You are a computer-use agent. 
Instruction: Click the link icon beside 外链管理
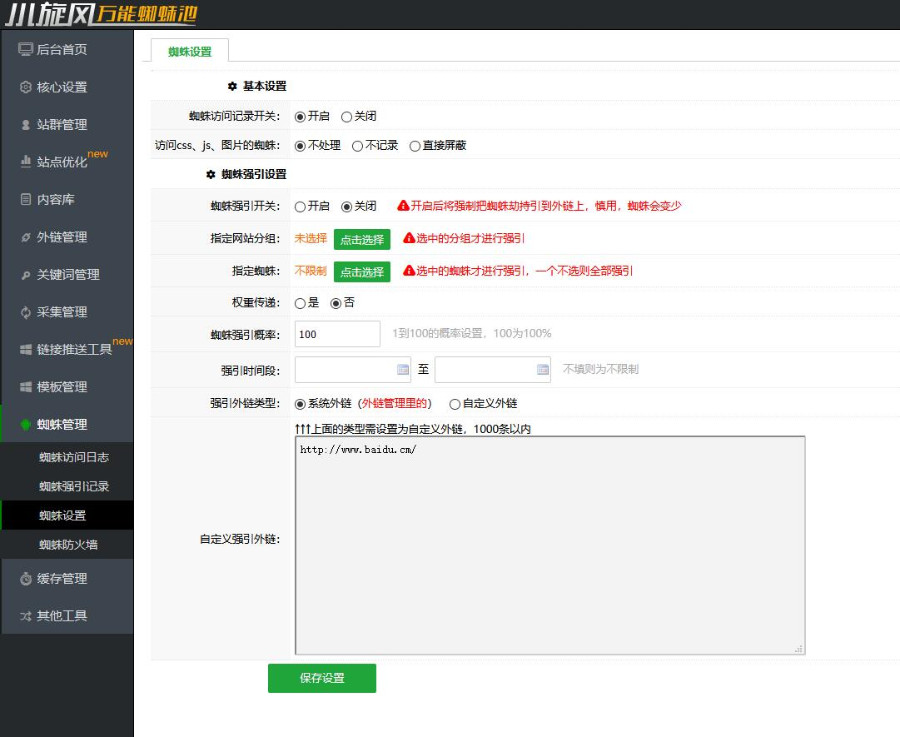pyautogui.click(x=26, y=237)
